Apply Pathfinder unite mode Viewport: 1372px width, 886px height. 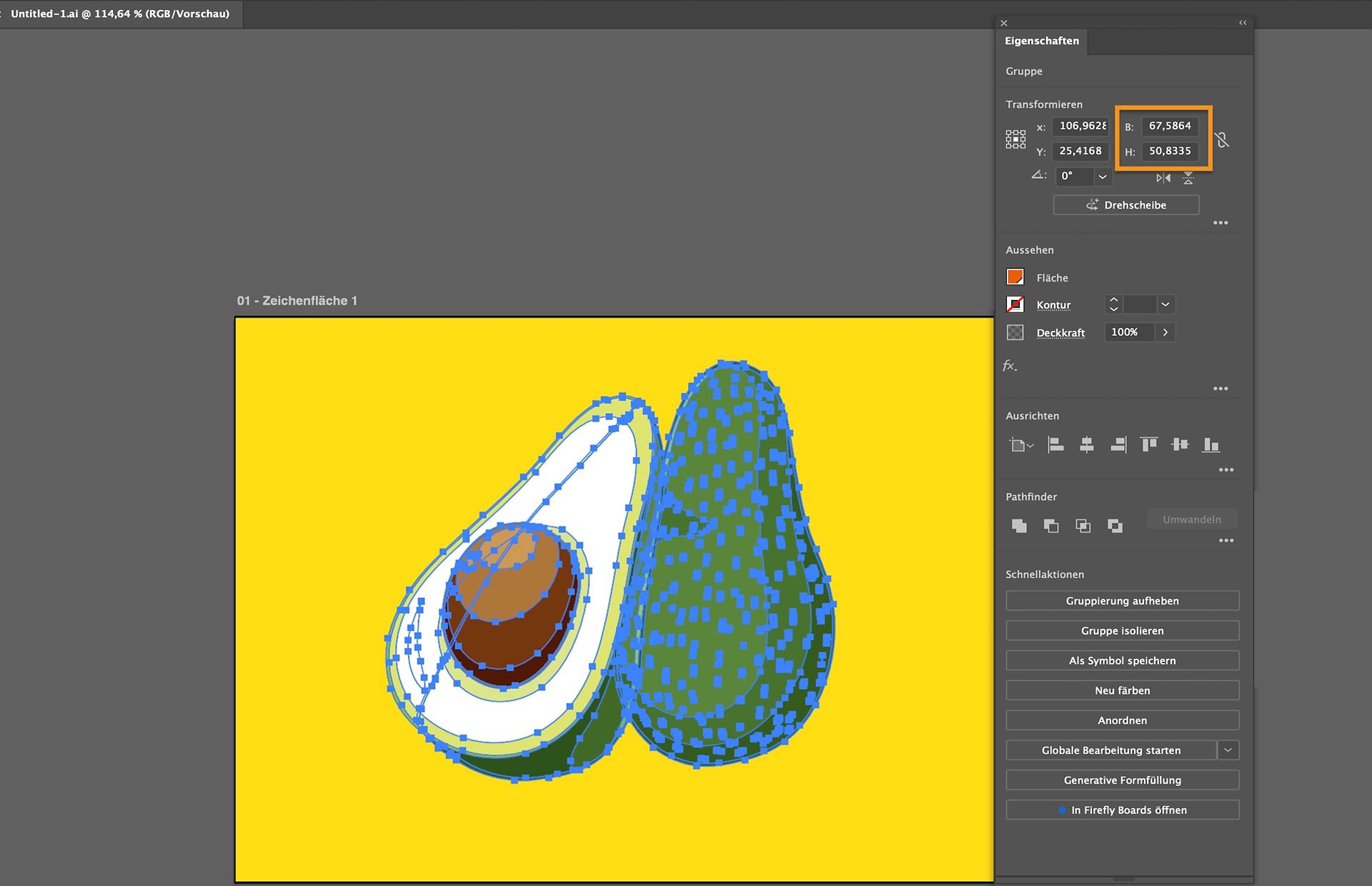pos(1020,526)
